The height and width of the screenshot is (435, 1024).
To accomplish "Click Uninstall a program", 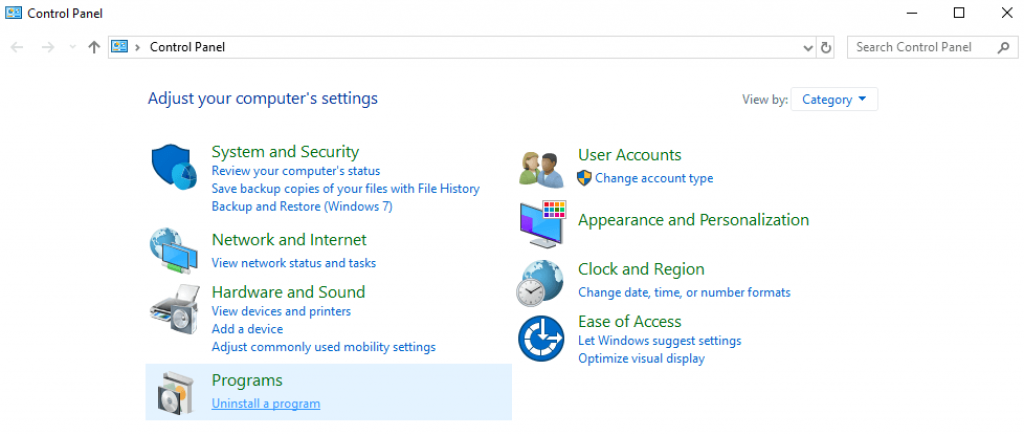I will click(x=266, y=404).
